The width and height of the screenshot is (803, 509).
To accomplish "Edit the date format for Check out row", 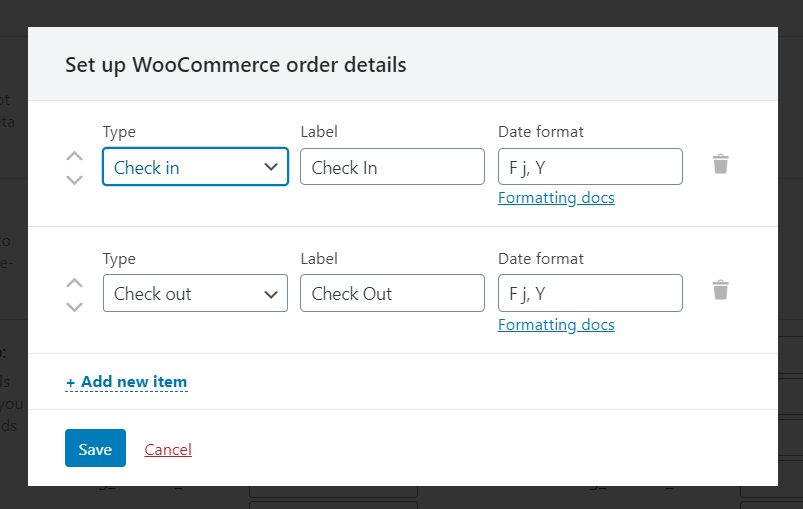I will tap(590, 293).
